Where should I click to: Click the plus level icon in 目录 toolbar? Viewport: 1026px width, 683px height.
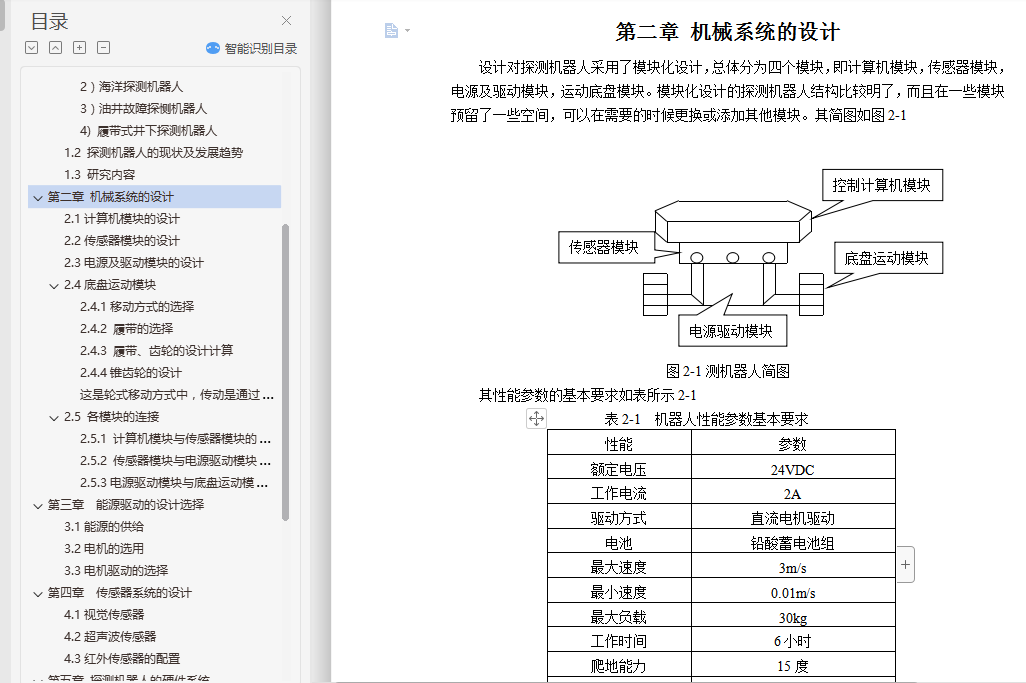[x=79, y=48]
